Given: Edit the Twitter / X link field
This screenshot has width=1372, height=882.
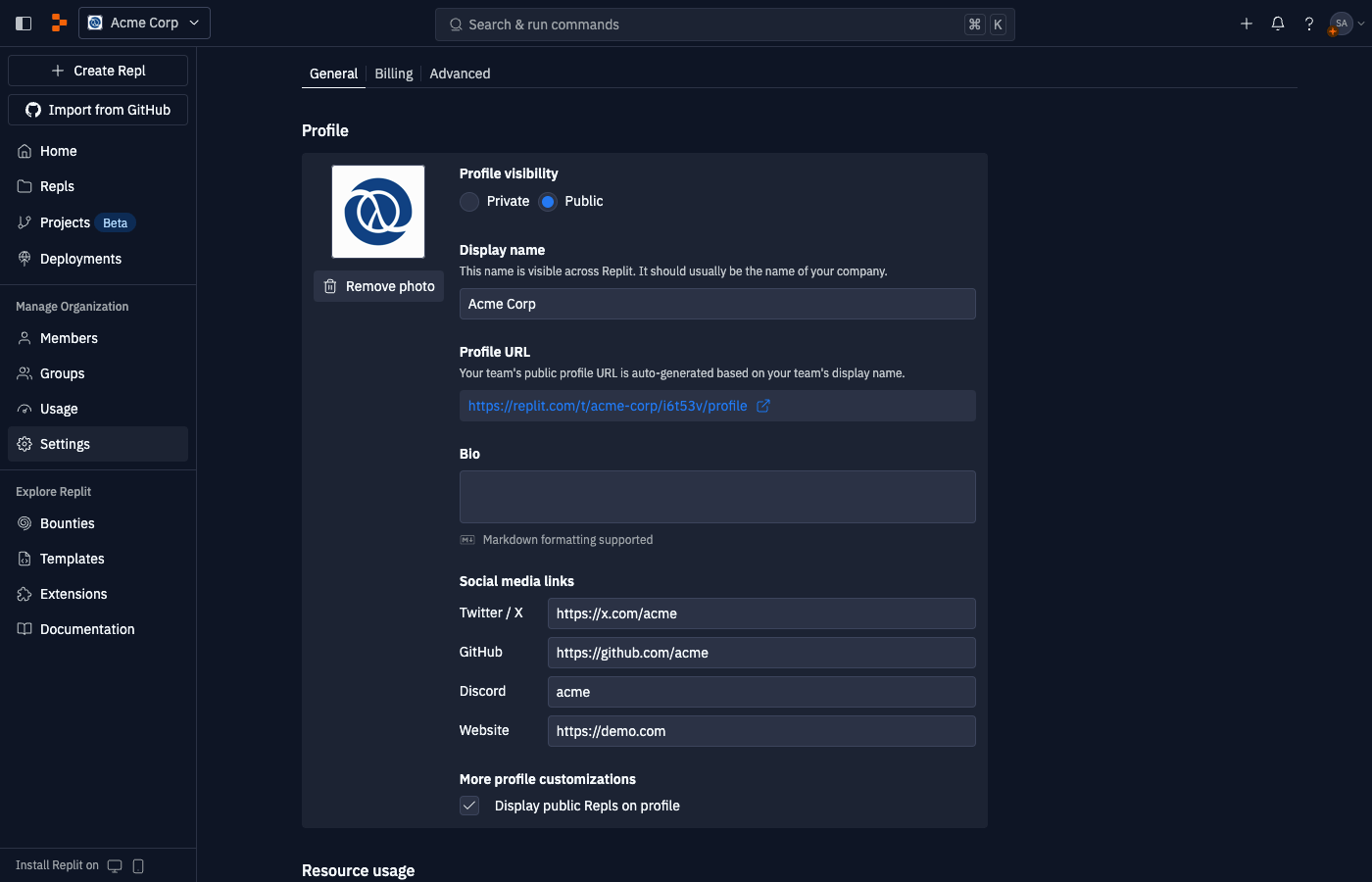Looking at the screenshot, I should 761,613.
